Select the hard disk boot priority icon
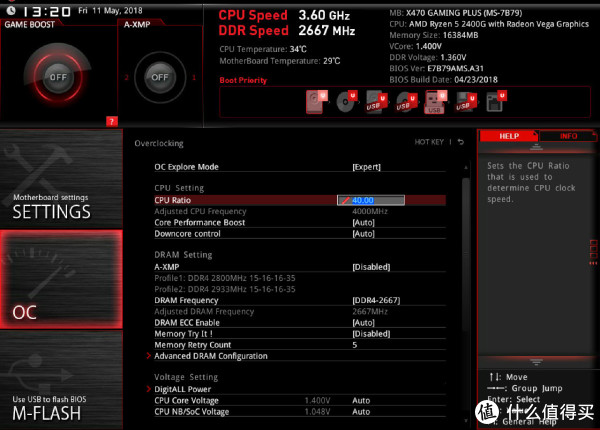 (x=316, y=102)
